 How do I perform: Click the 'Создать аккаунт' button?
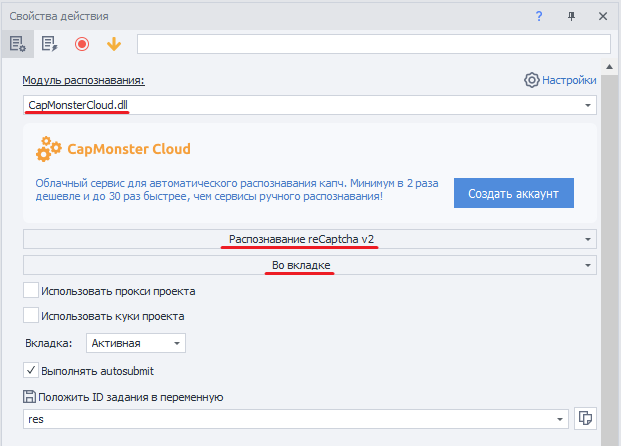513,192
